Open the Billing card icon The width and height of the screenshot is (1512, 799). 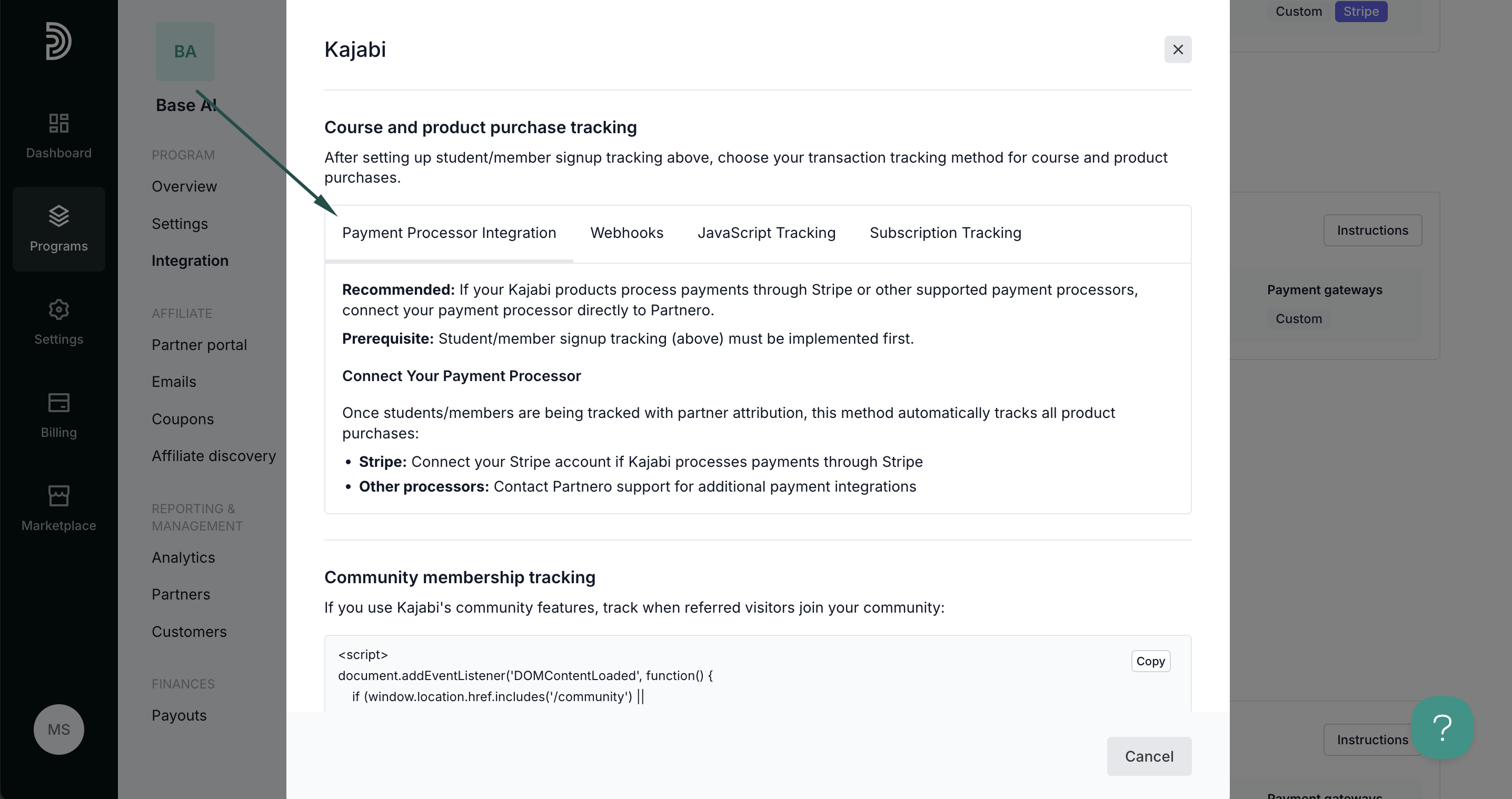tap(58, 403)
